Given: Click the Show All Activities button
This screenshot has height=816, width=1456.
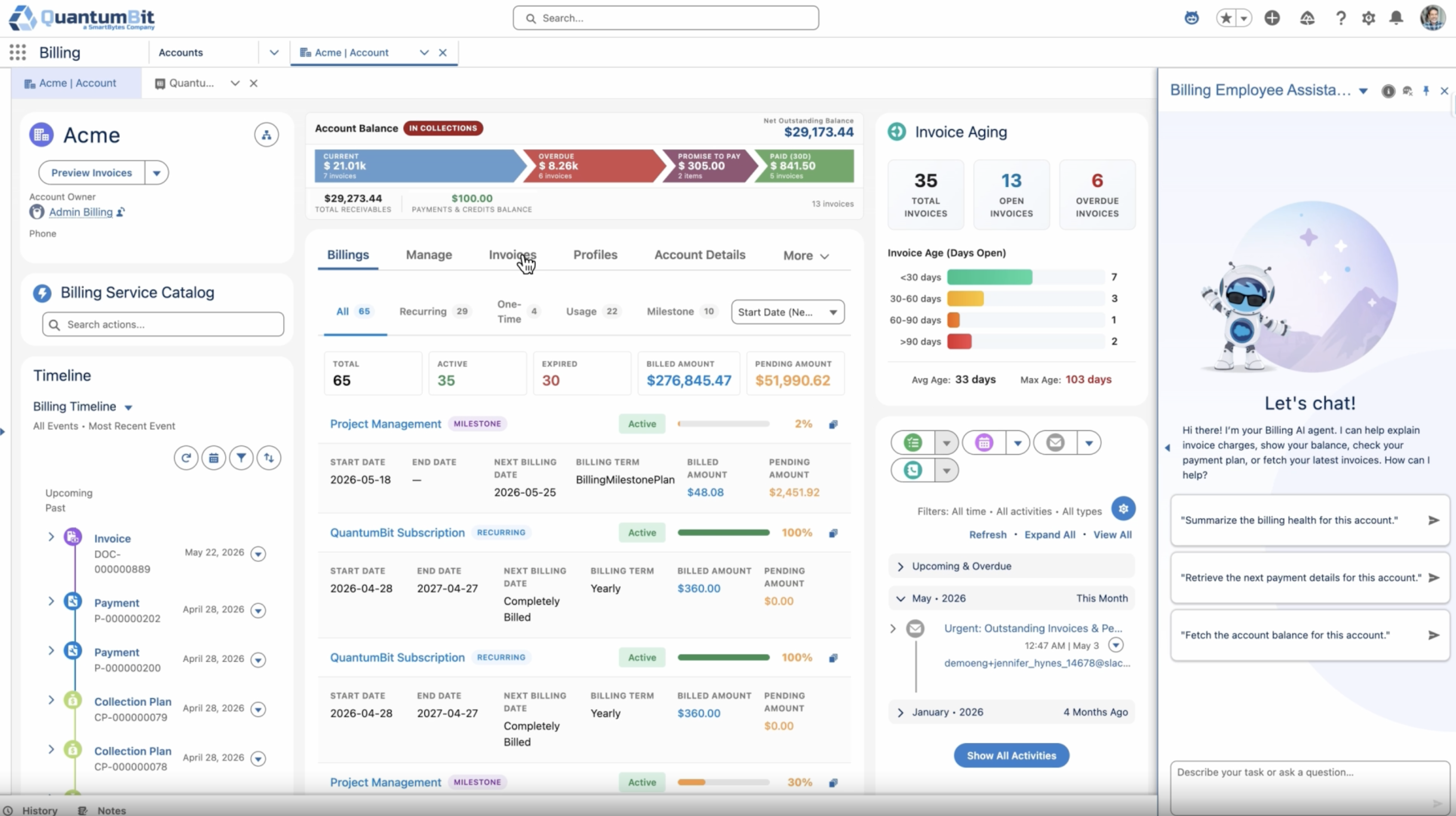Looking at the screenshot, I should coord(1011,756).
